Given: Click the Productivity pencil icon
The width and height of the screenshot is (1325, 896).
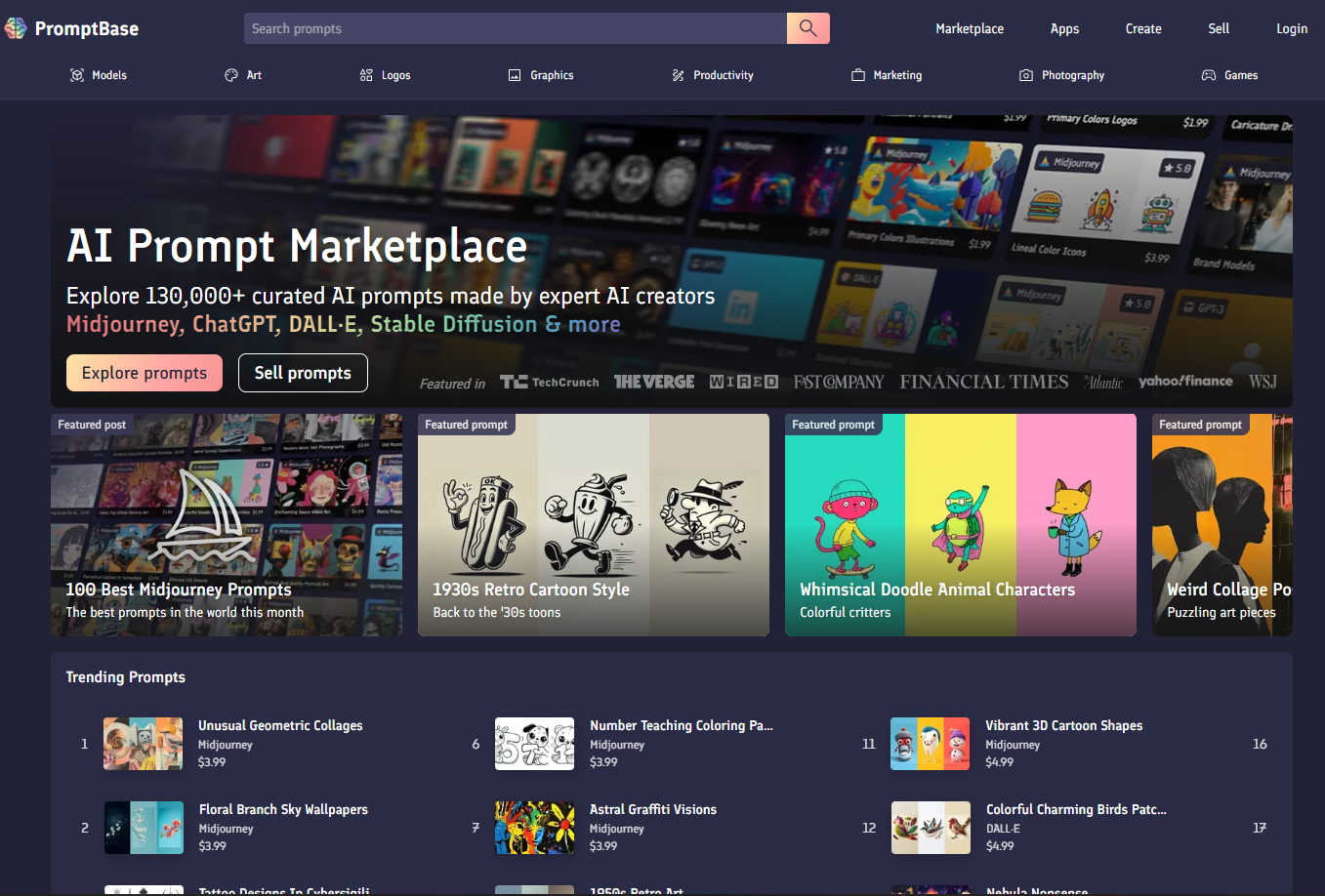Looking at the screenshot, I should [x=679, y=75].
